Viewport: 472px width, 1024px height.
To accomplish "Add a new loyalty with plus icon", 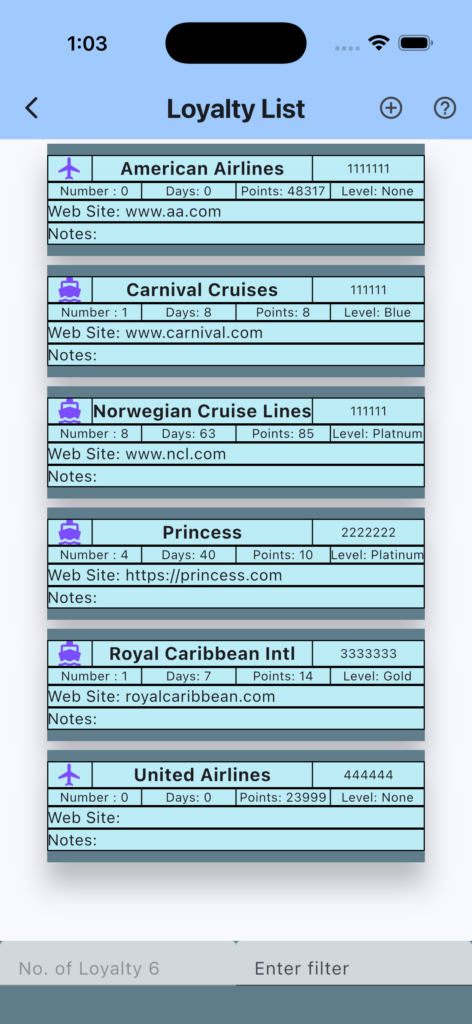I will click(391, 108).
